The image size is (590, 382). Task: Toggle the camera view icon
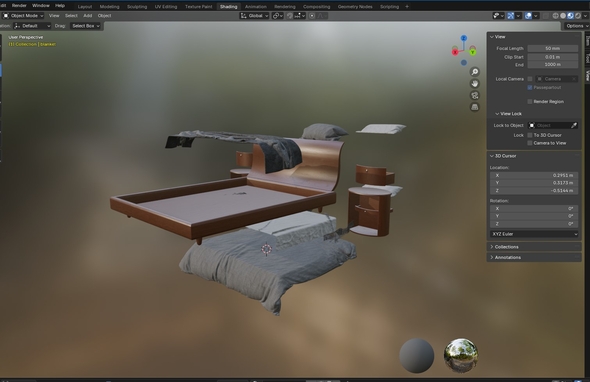coord(475,96)
